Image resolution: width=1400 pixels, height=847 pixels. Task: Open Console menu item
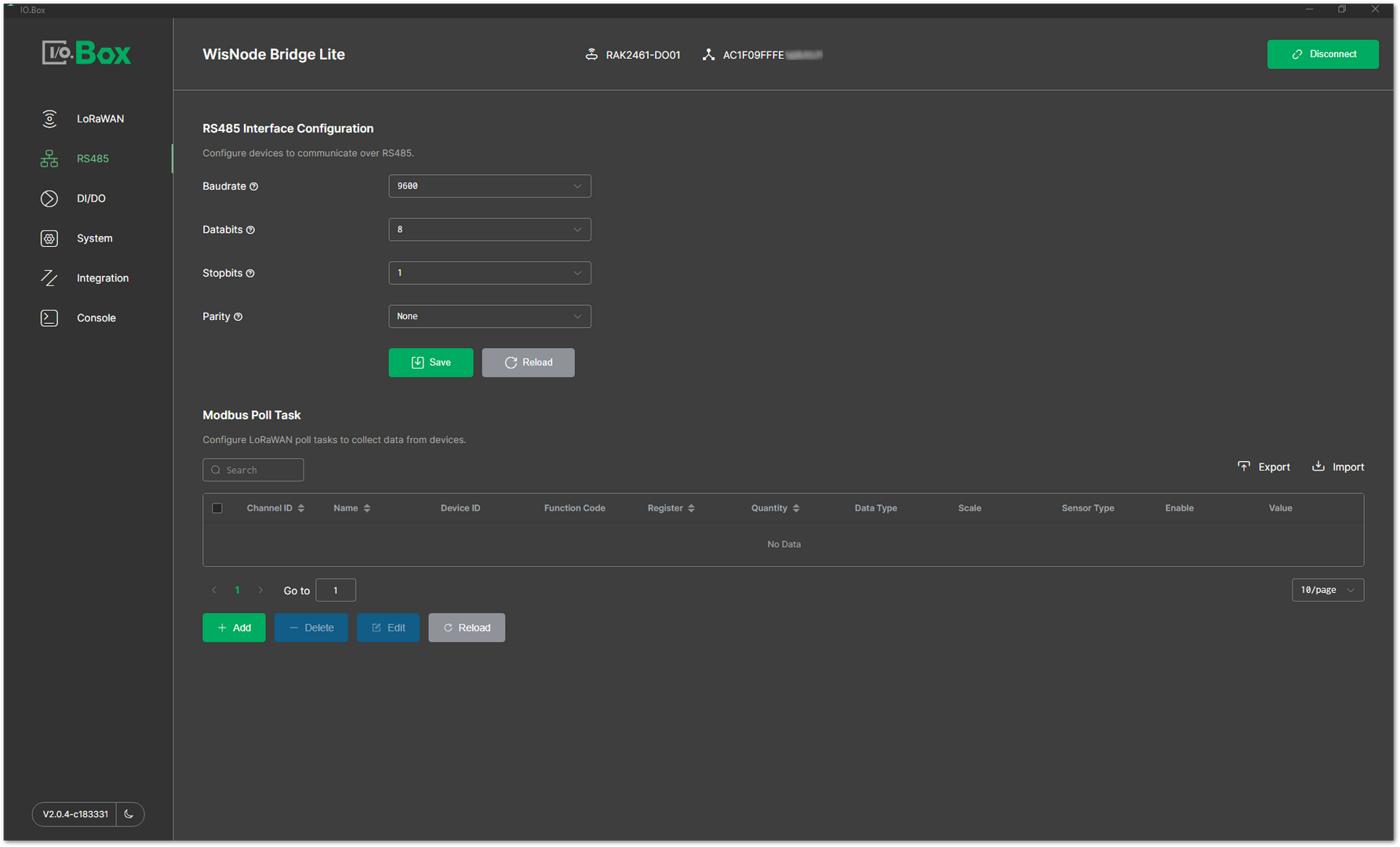point(96,318)
